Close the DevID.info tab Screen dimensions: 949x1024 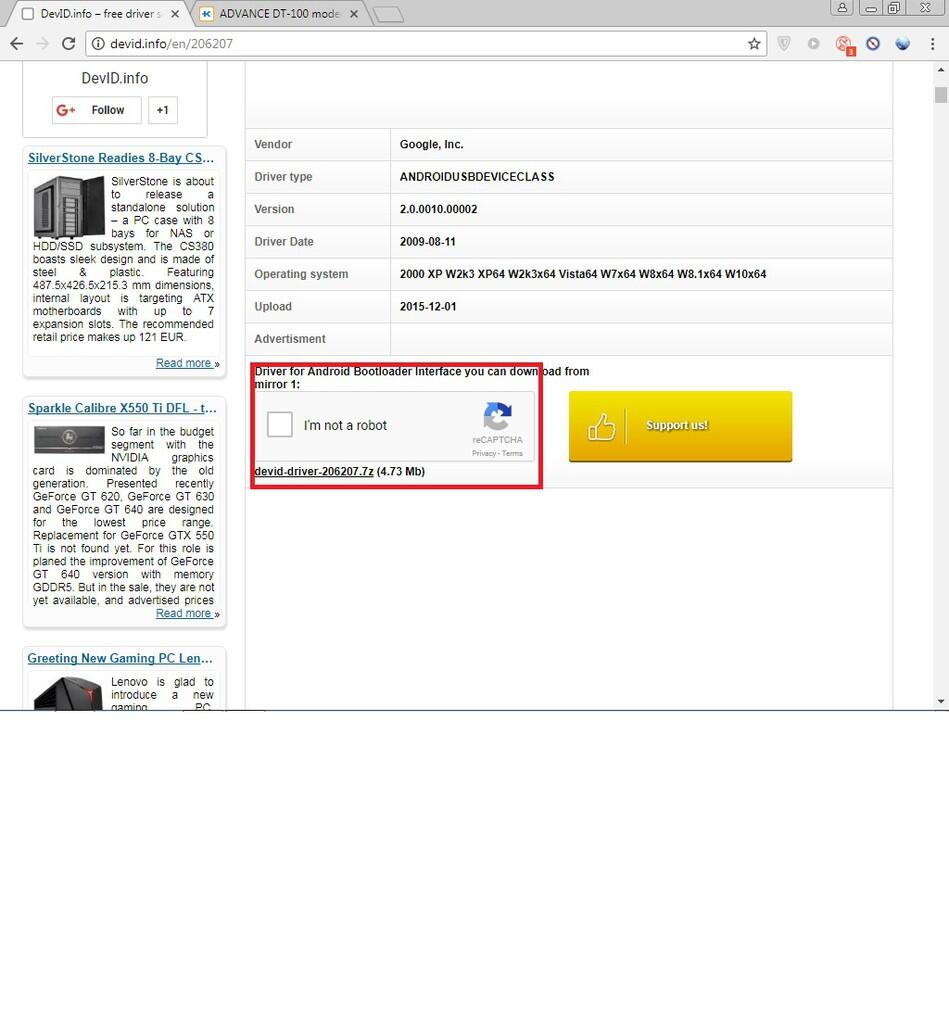176,14
